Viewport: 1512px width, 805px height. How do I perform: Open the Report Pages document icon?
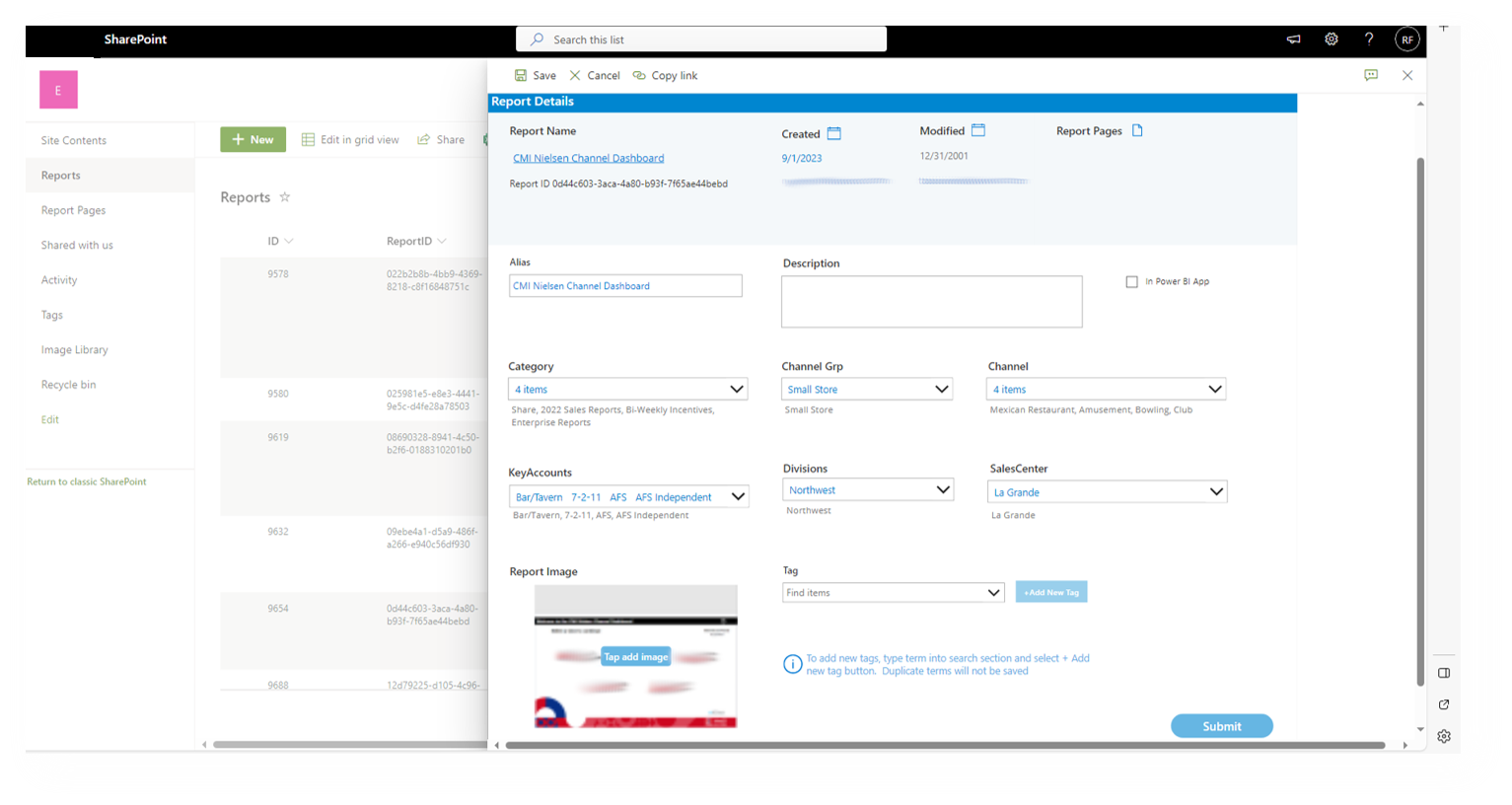click(x=1137, y=130)
